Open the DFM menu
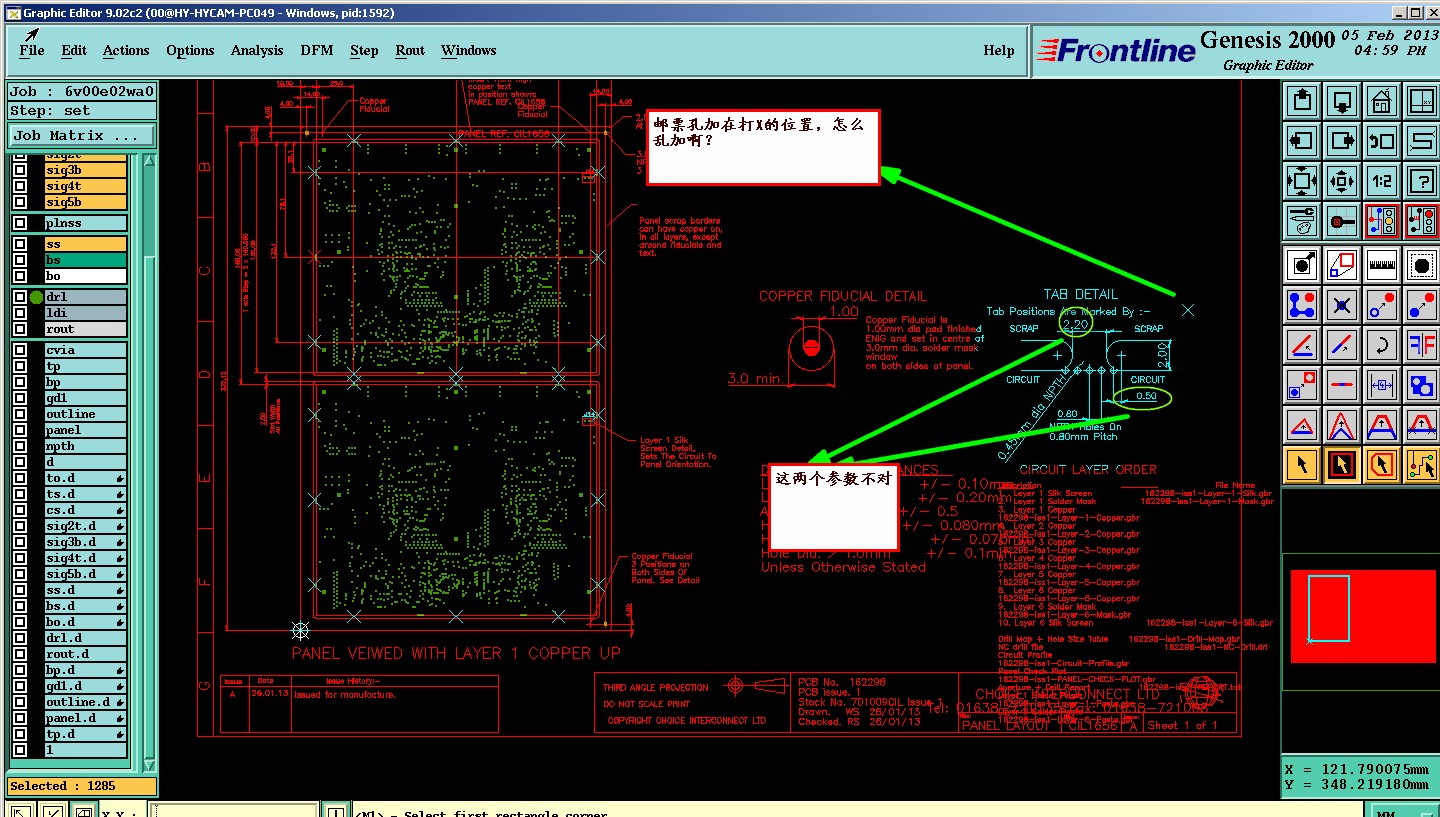 coord(317,50)
